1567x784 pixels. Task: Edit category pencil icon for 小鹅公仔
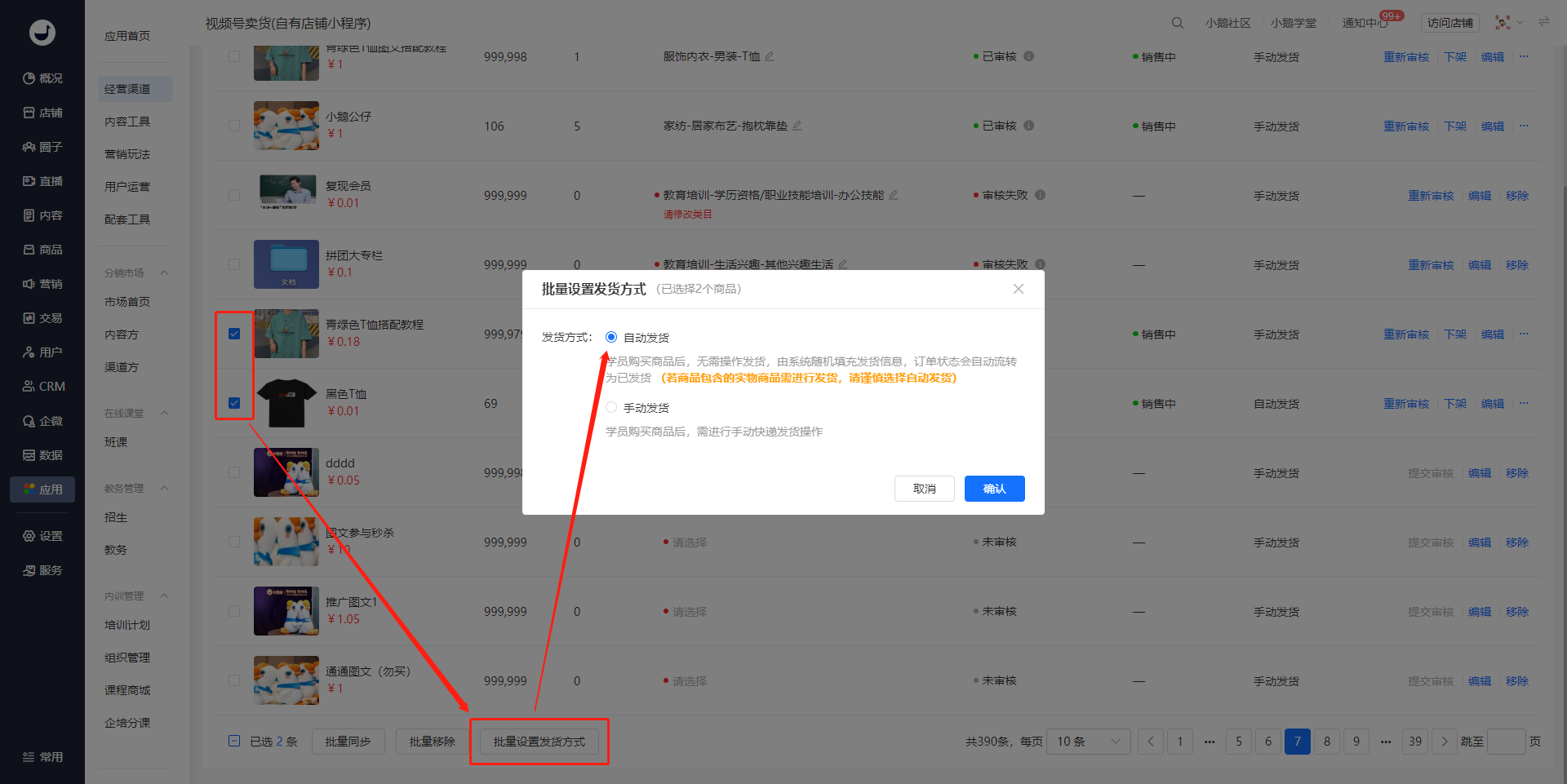pos(797,126)
